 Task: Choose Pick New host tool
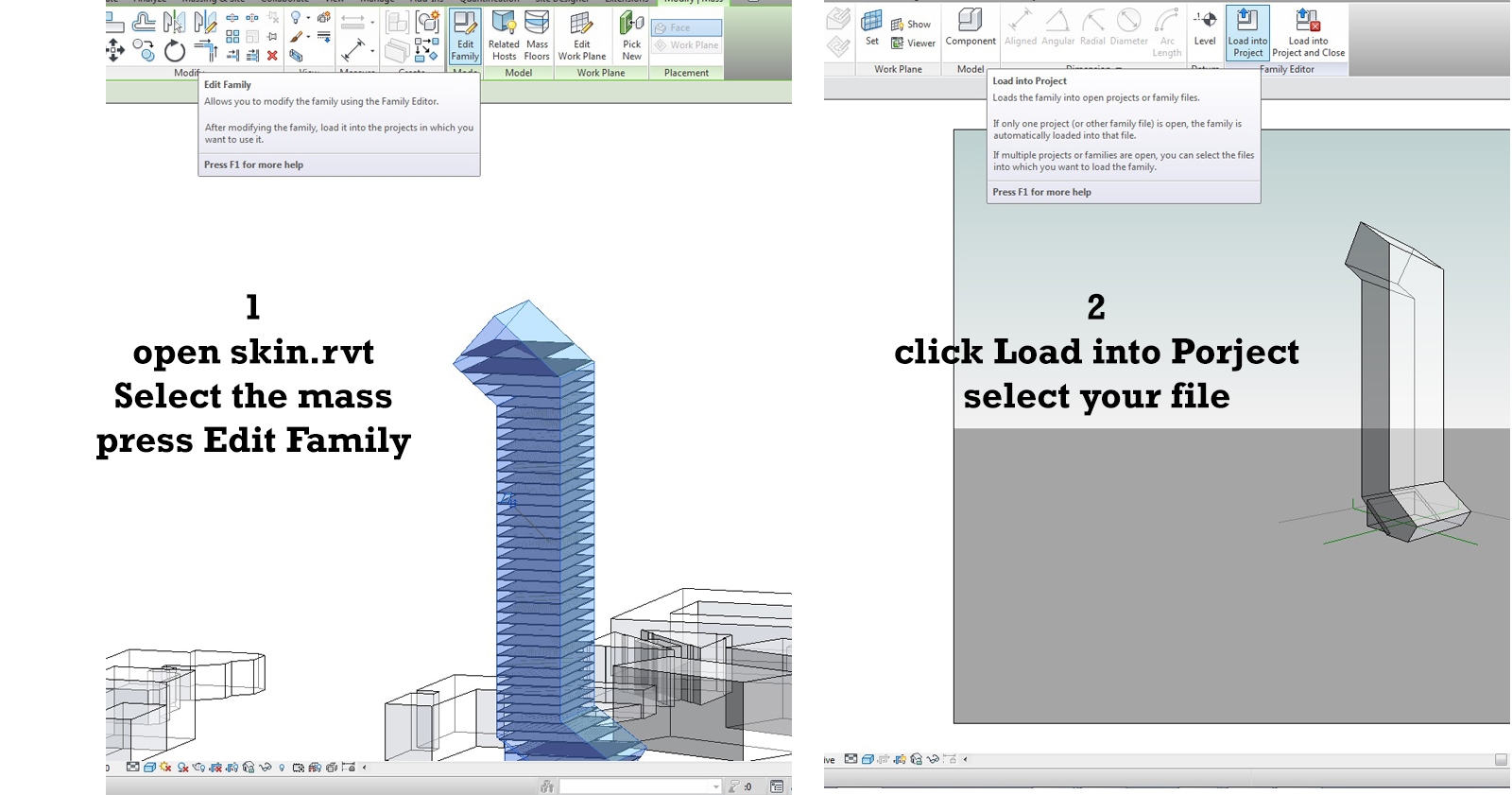631,37
